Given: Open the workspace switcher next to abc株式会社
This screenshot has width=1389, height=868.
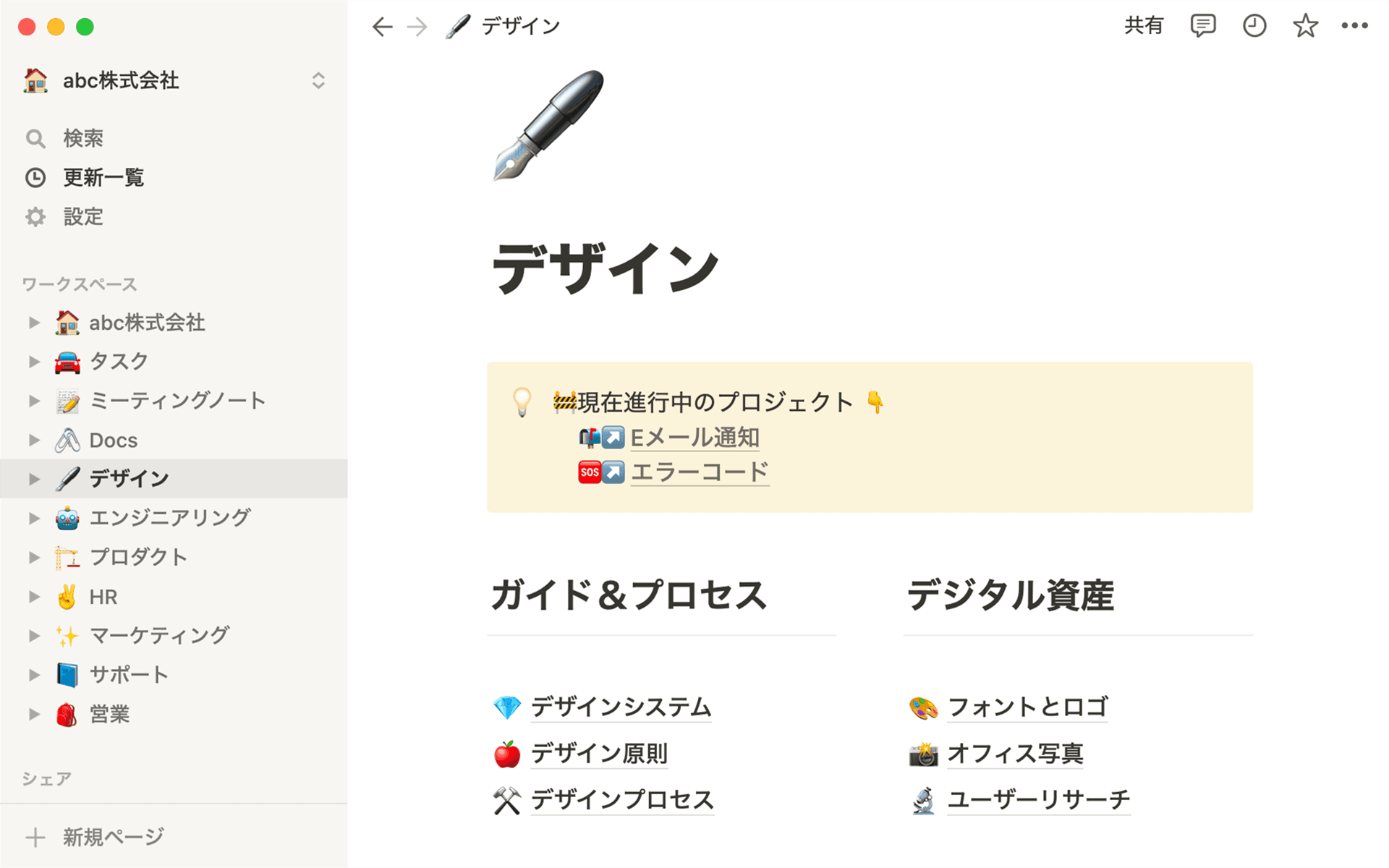Looking at the screenshot, I should coord(318,80).
